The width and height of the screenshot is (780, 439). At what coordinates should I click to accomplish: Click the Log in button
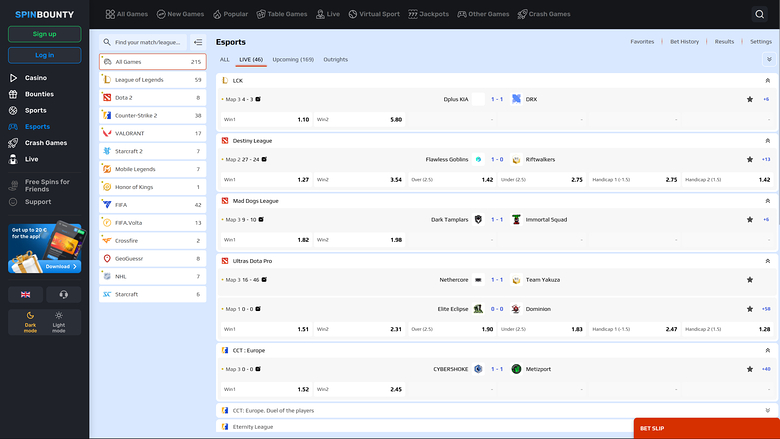tap(44, 55)
